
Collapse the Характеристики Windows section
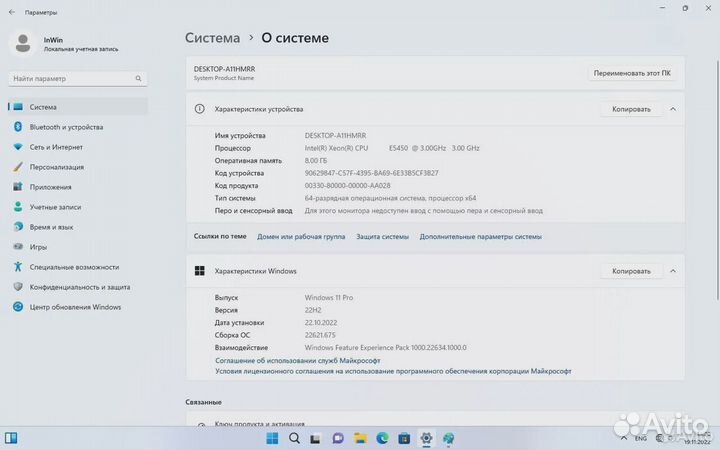(x=673, y=271)
